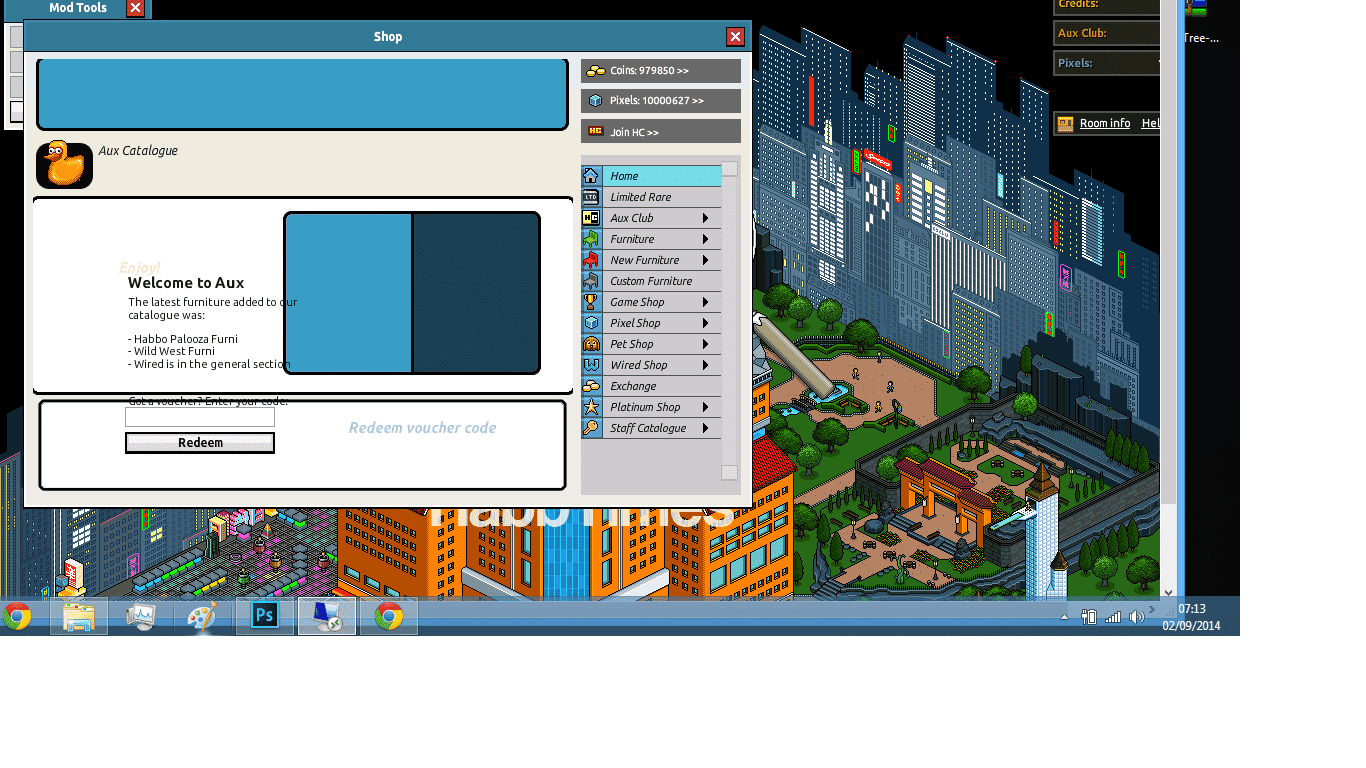
Task: Close the Mod Tools window
Action: point(135,8)
